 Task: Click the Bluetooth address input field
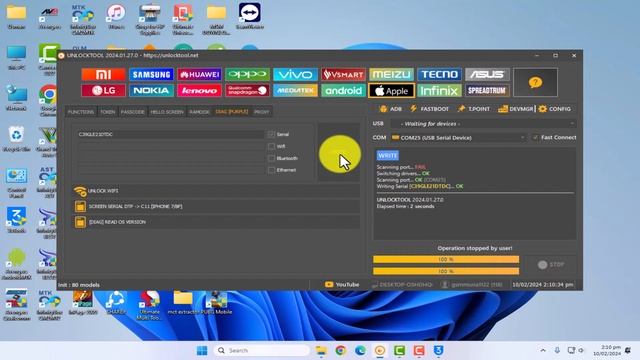pos(171,158)
